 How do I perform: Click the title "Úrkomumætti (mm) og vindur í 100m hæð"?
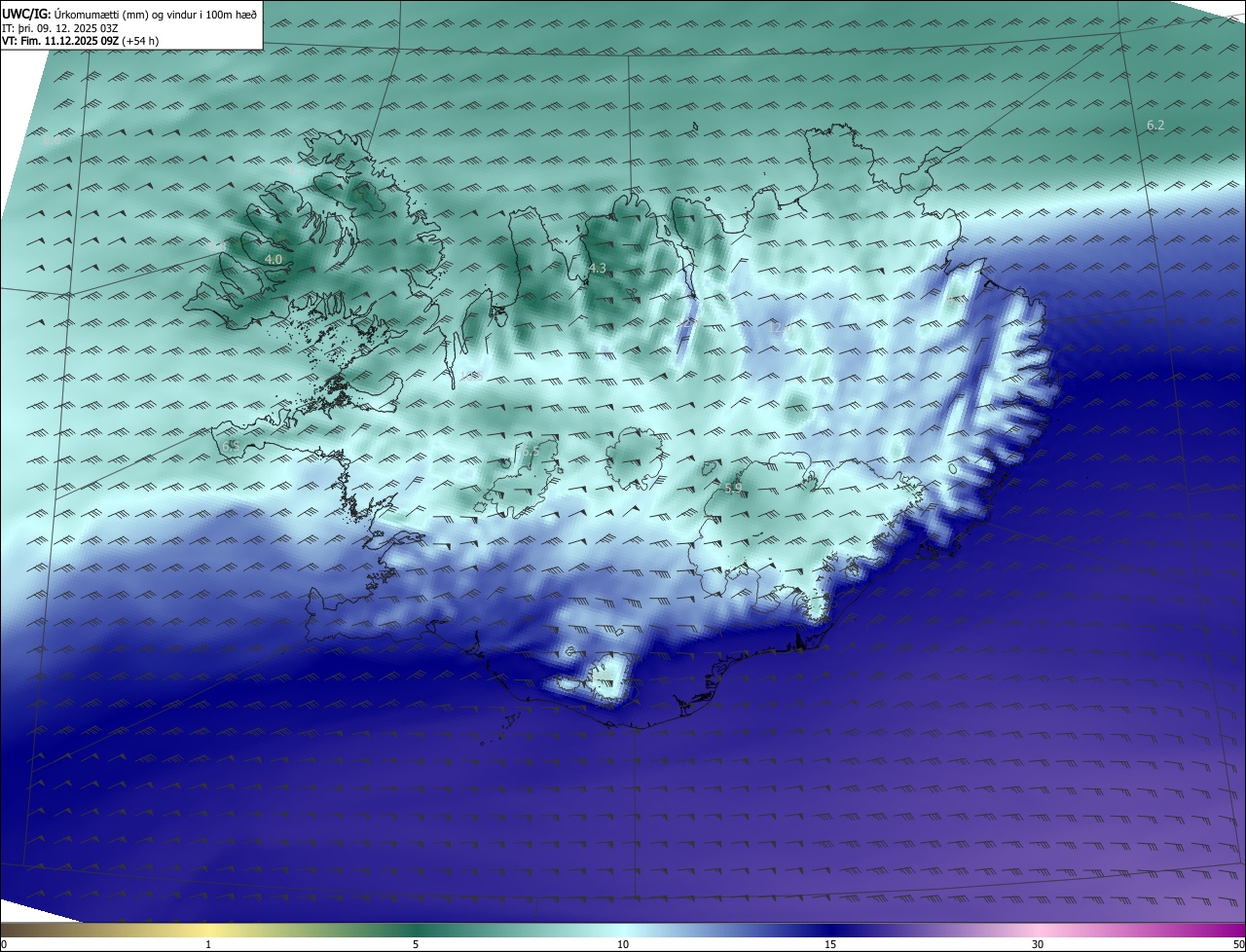pos(155,14)
